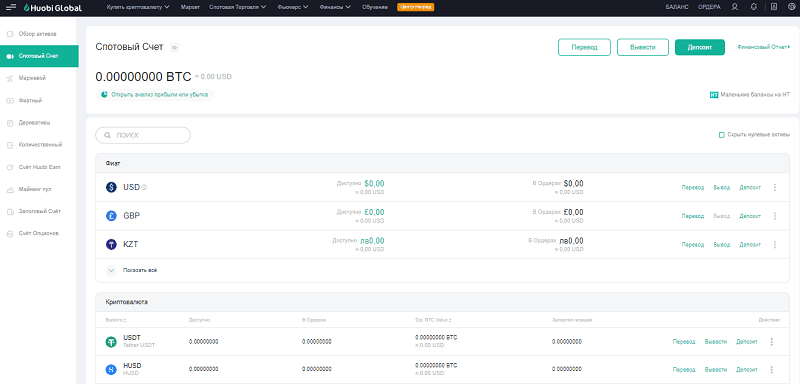Select 'Залоговый Счёт' in the sidebar
Image resolution: width=800 pixels, height=384 pixels.
coord(39,211)
